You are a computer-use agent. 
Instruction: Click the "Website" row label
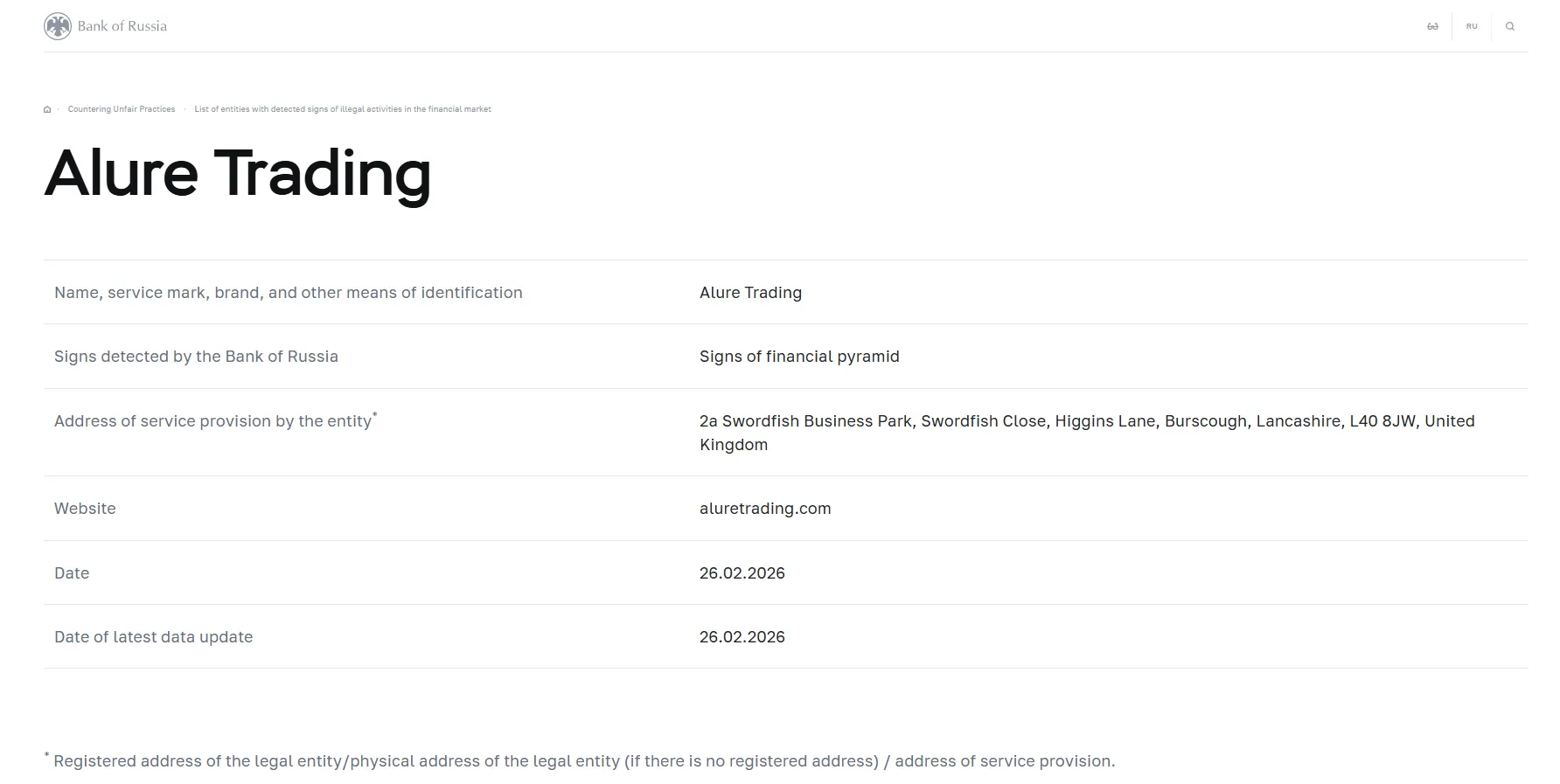click(x=85, y=509)
